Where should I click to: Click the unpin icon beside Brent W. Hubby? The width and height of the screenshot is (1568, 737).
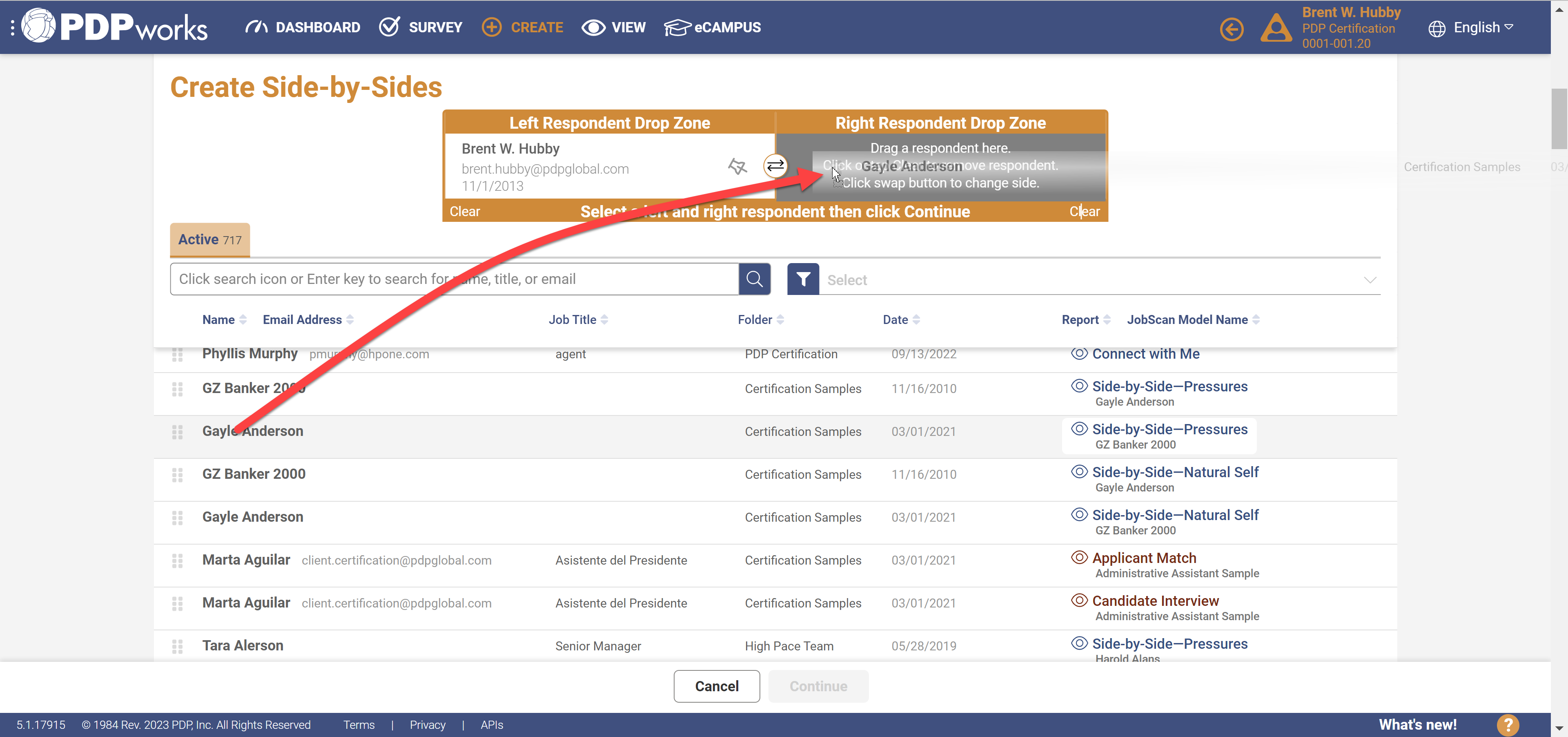(x=737, y=166)
